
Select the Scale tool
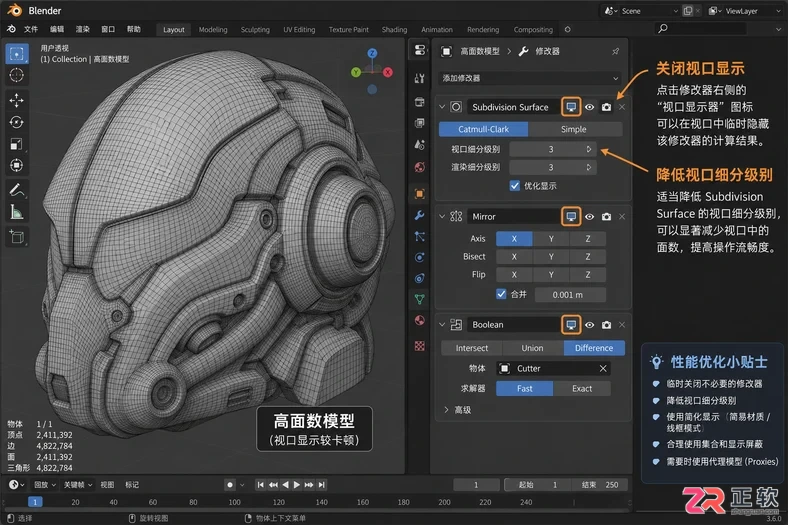[x=17, y=144]
